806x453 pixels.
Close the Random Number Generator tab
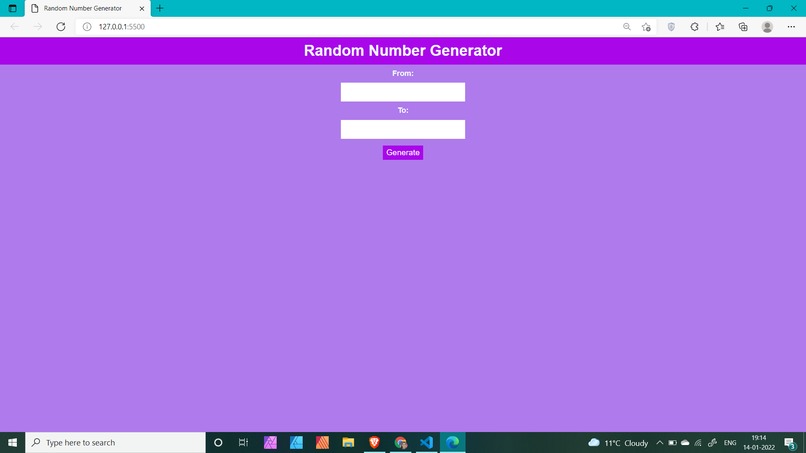pos(142,8)
